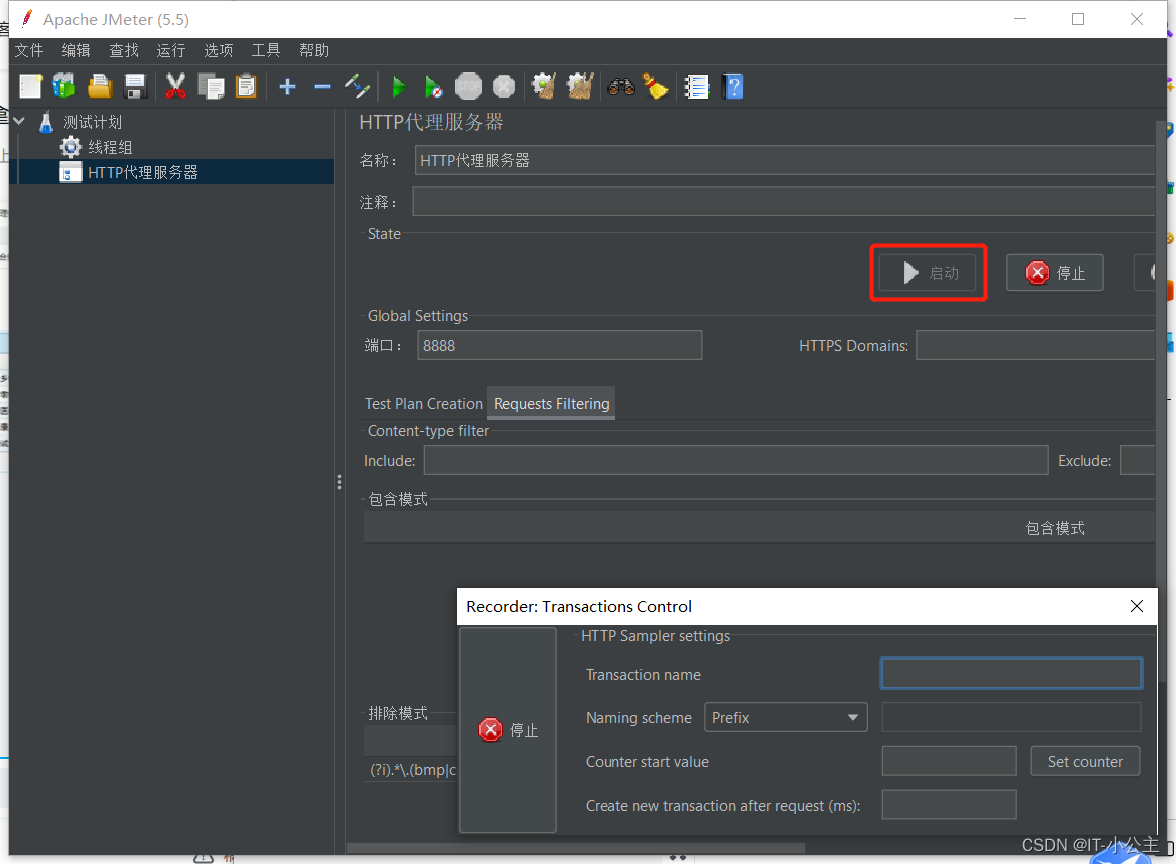Click the Set counter button

(1085, 761)
